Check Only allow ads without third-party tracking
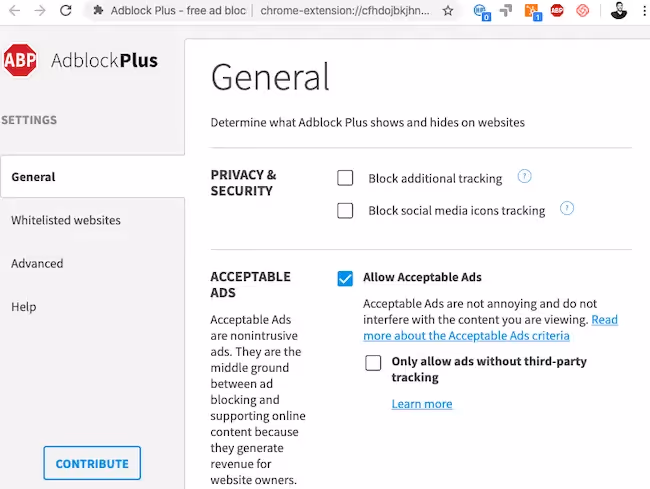650x489 pixels. pyautogui.click(x=373, y=363)
